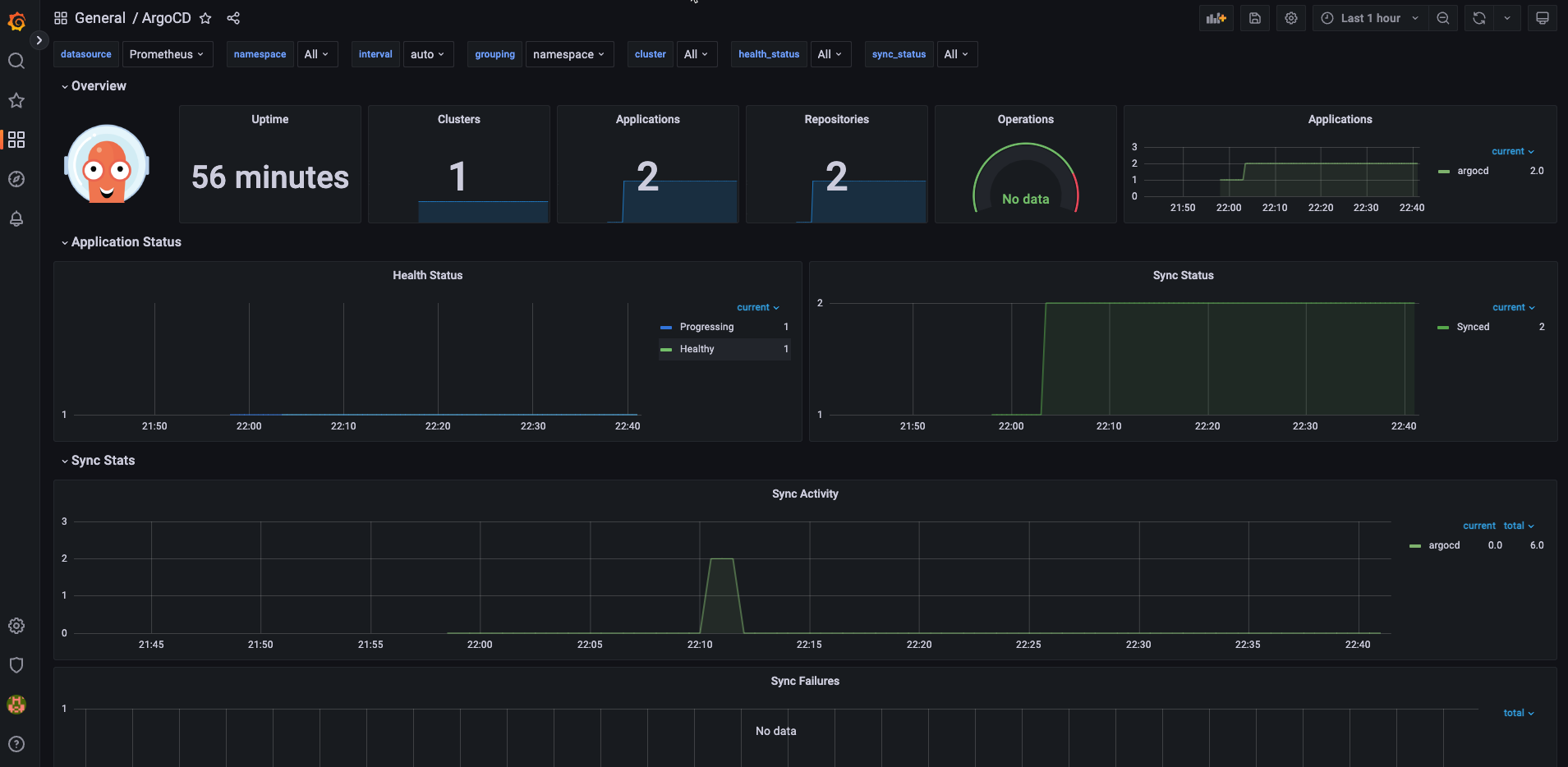The width and height of the screenshot is (1568, 767).
Task: Star the ArgoCD dashboard
Action: (205, 18)
